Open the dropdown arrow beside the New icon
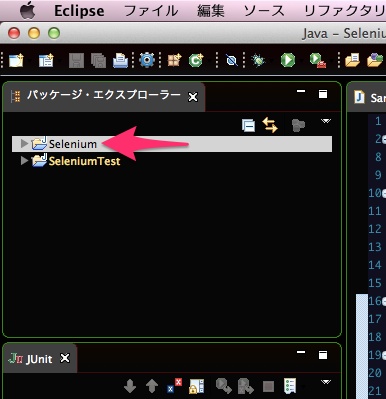386x399 pixels. click(x=29, y=61)
